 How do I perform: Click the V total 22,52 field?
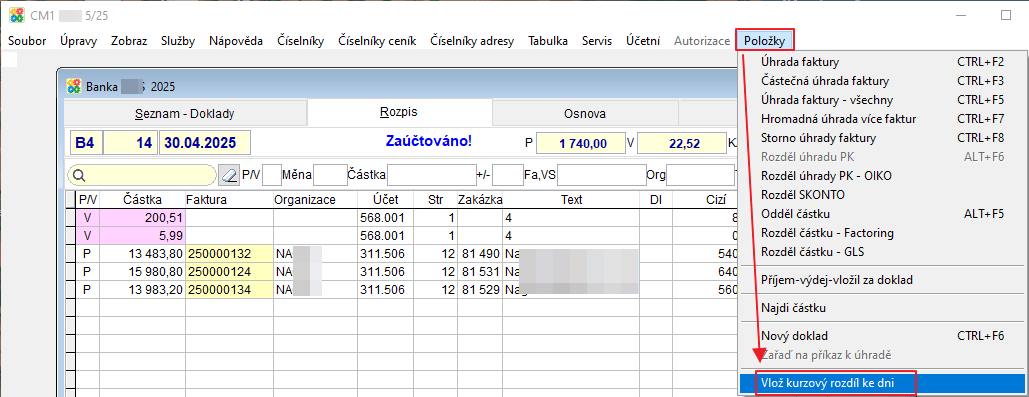click(x=681, y=143)
